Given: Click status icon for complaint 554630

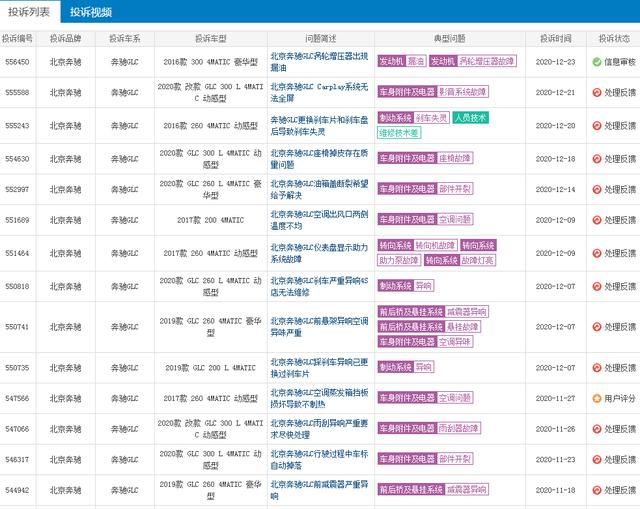Looking at the screenshot, I should point(597,159).
